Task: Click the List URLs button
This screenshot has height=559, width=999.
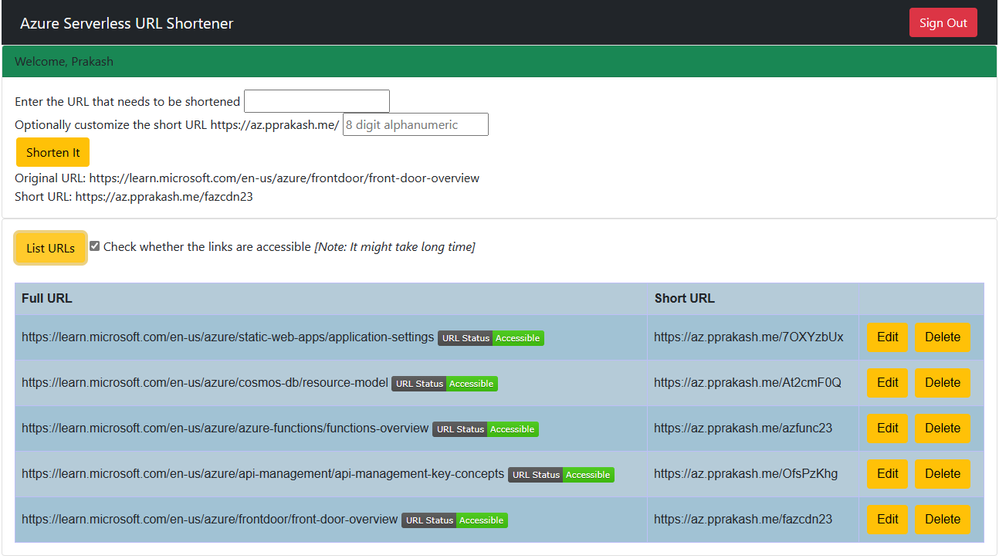Action: (50, 248)
